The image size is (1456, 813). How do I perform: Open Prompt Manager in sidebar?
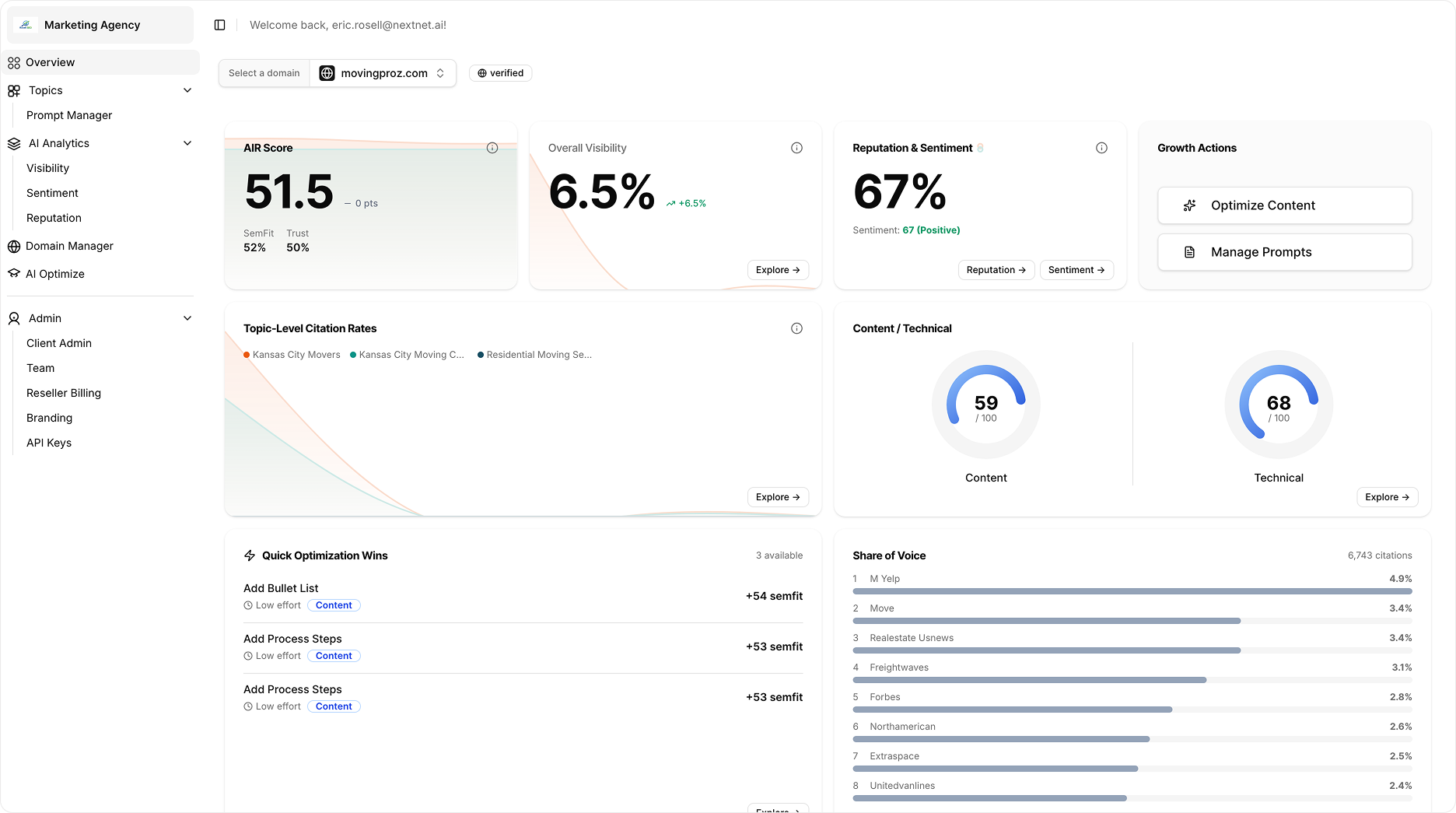69,115
